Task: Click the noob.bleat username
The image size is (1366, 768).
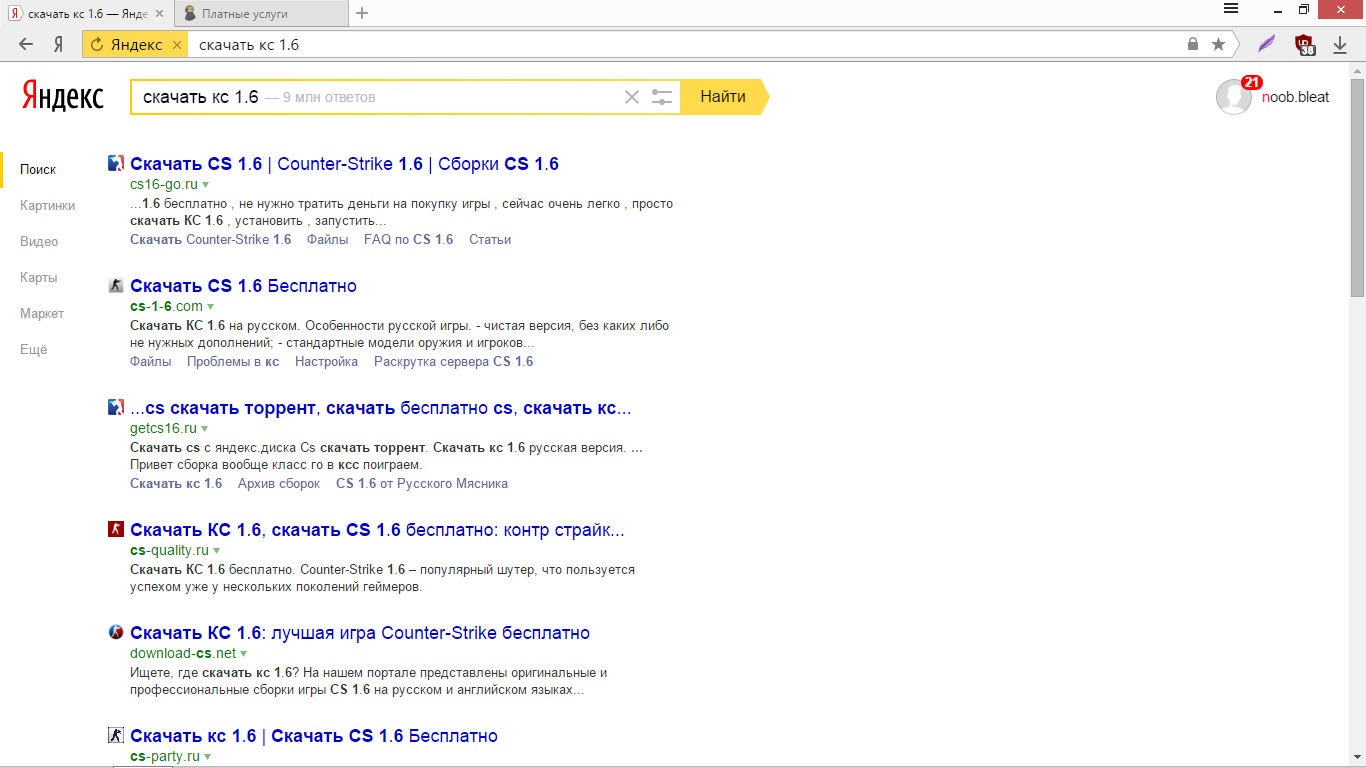Action: (x=1296, y=97)
